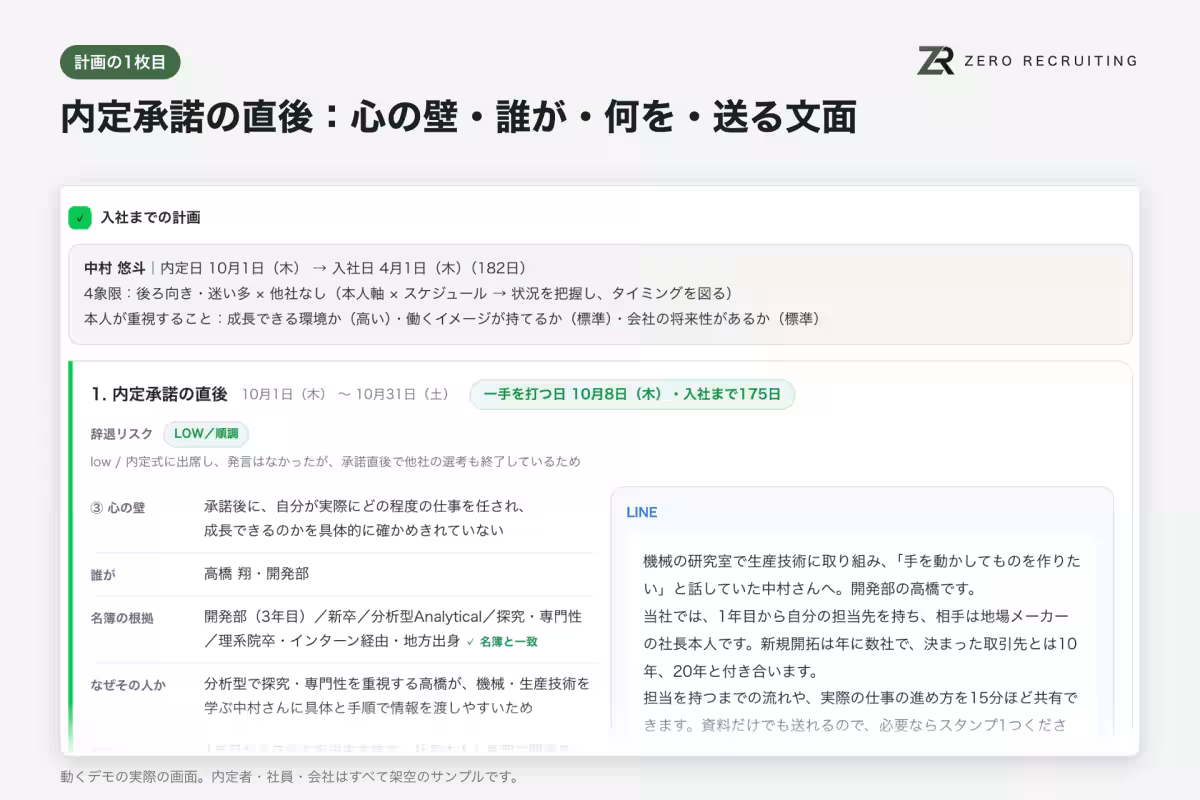Screen dimensions: 1200x800
Task: Select the heading 1. 内定承諾の直後
Action: [x=159, y=394]
